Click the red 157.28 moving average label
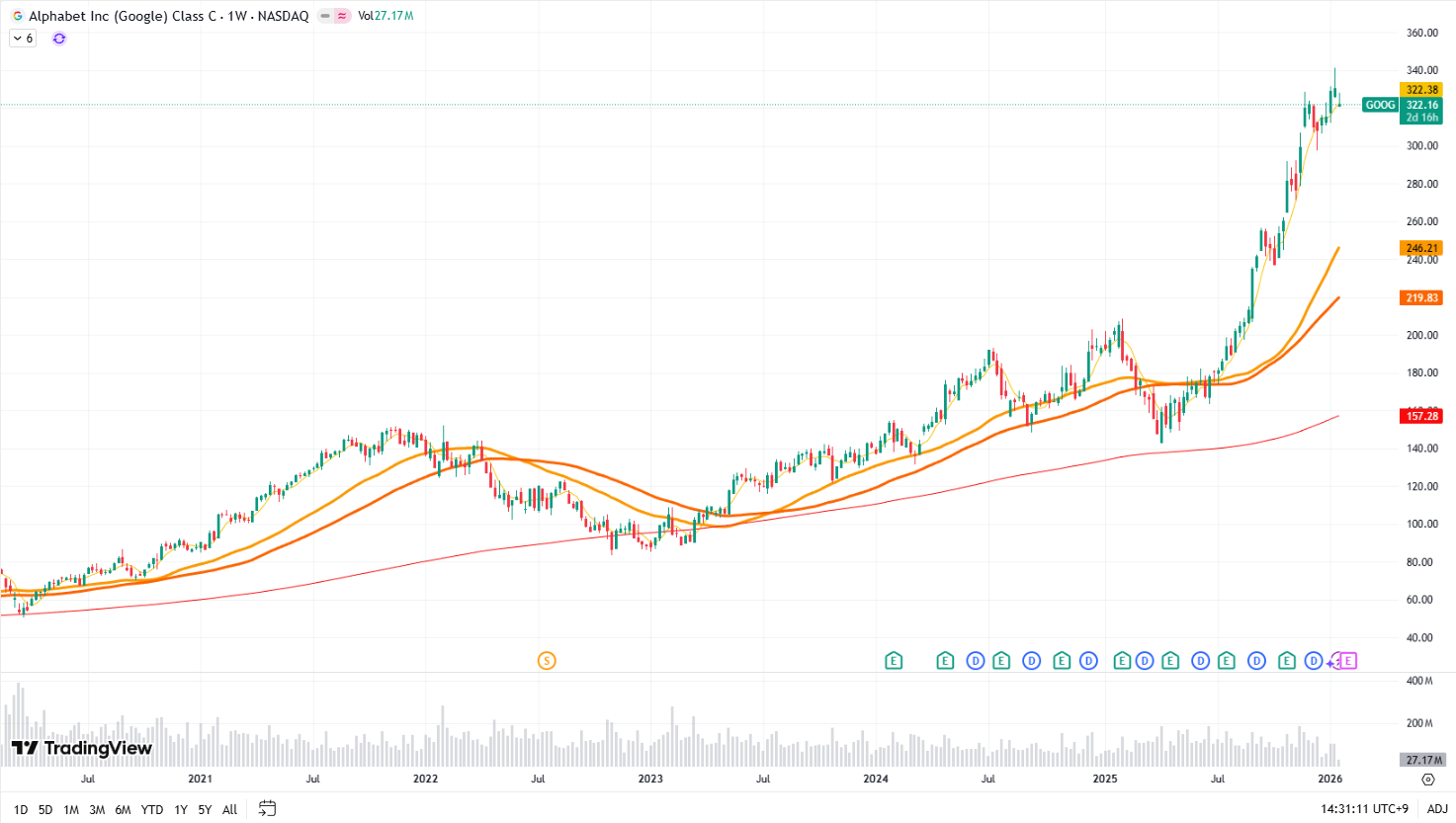Screen dimensions: 1456x823 (x=1421, y=416)
